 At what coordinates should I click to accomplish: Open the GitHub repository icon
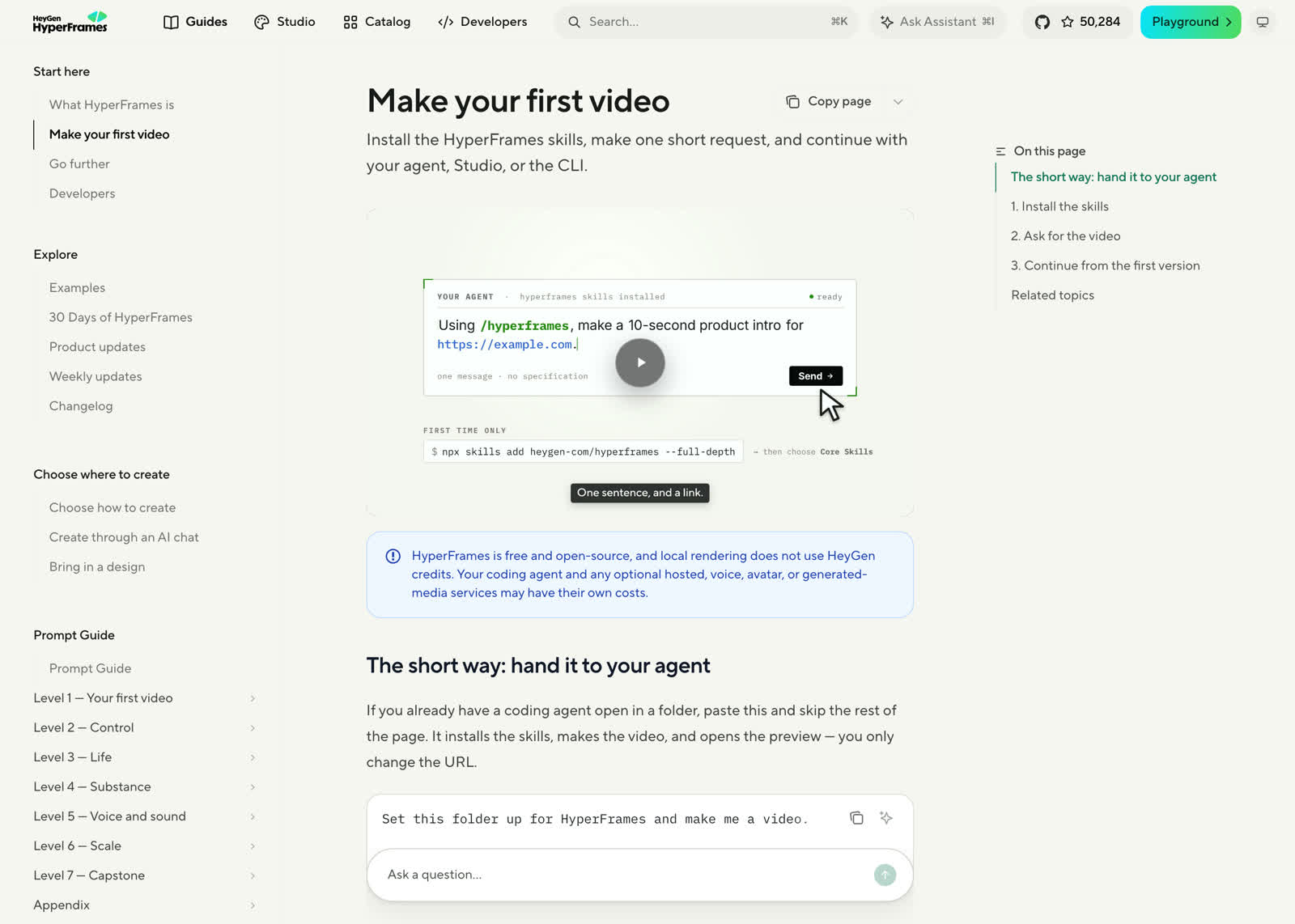click(1042, 22)
